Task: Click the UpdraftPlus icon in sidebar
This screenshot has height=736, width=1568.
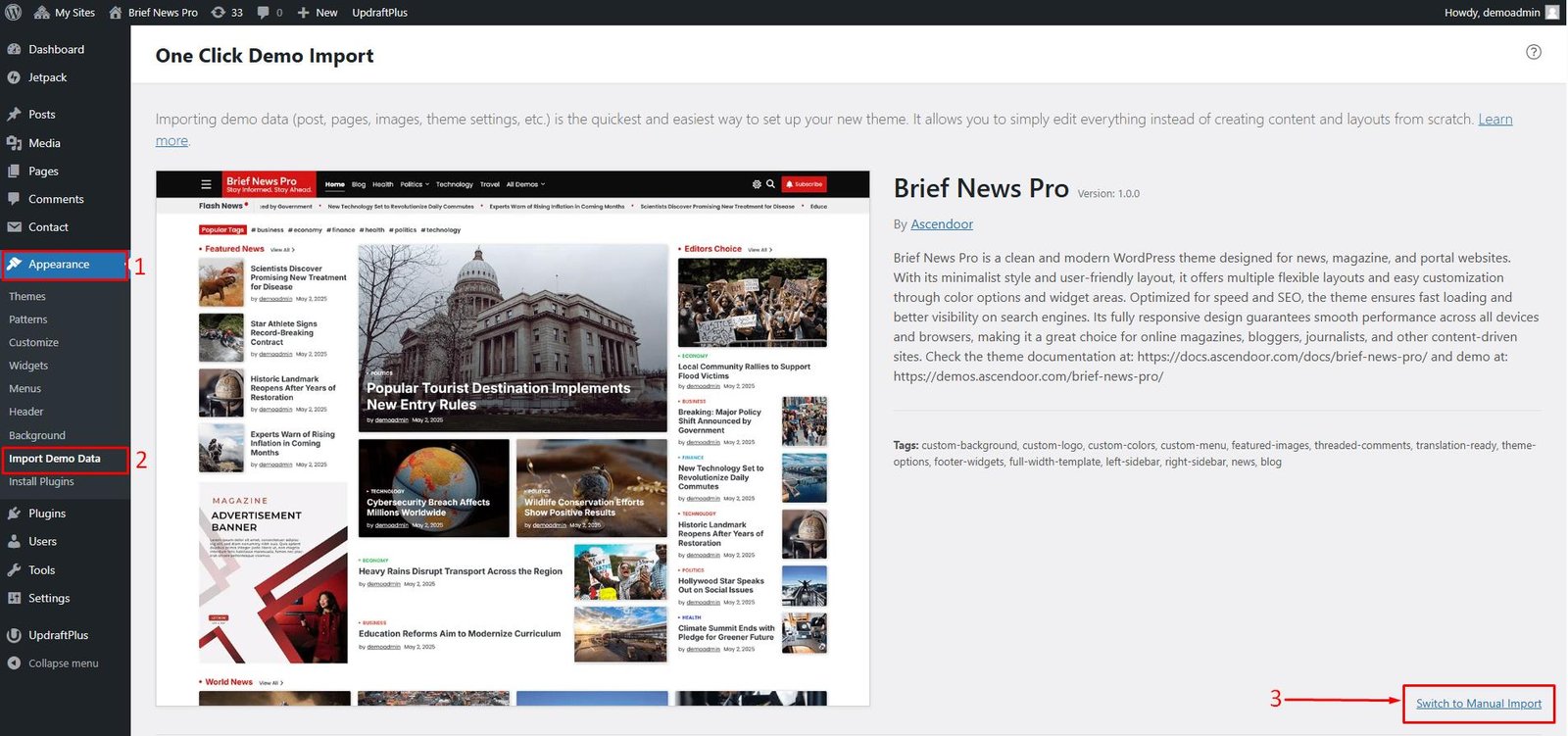Action: (x=14, y=635)
